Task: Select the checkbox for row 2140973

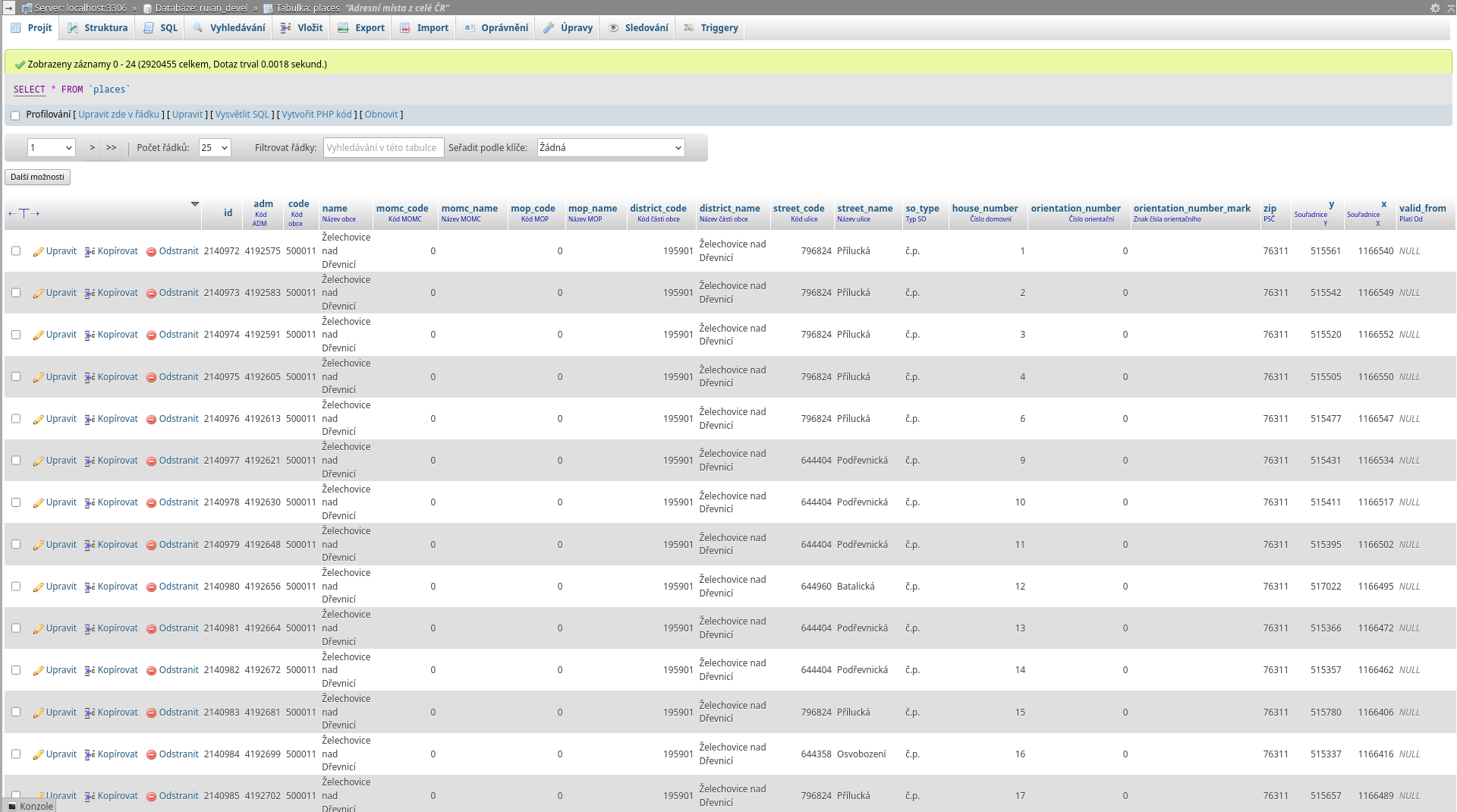Action: point(16,293)
